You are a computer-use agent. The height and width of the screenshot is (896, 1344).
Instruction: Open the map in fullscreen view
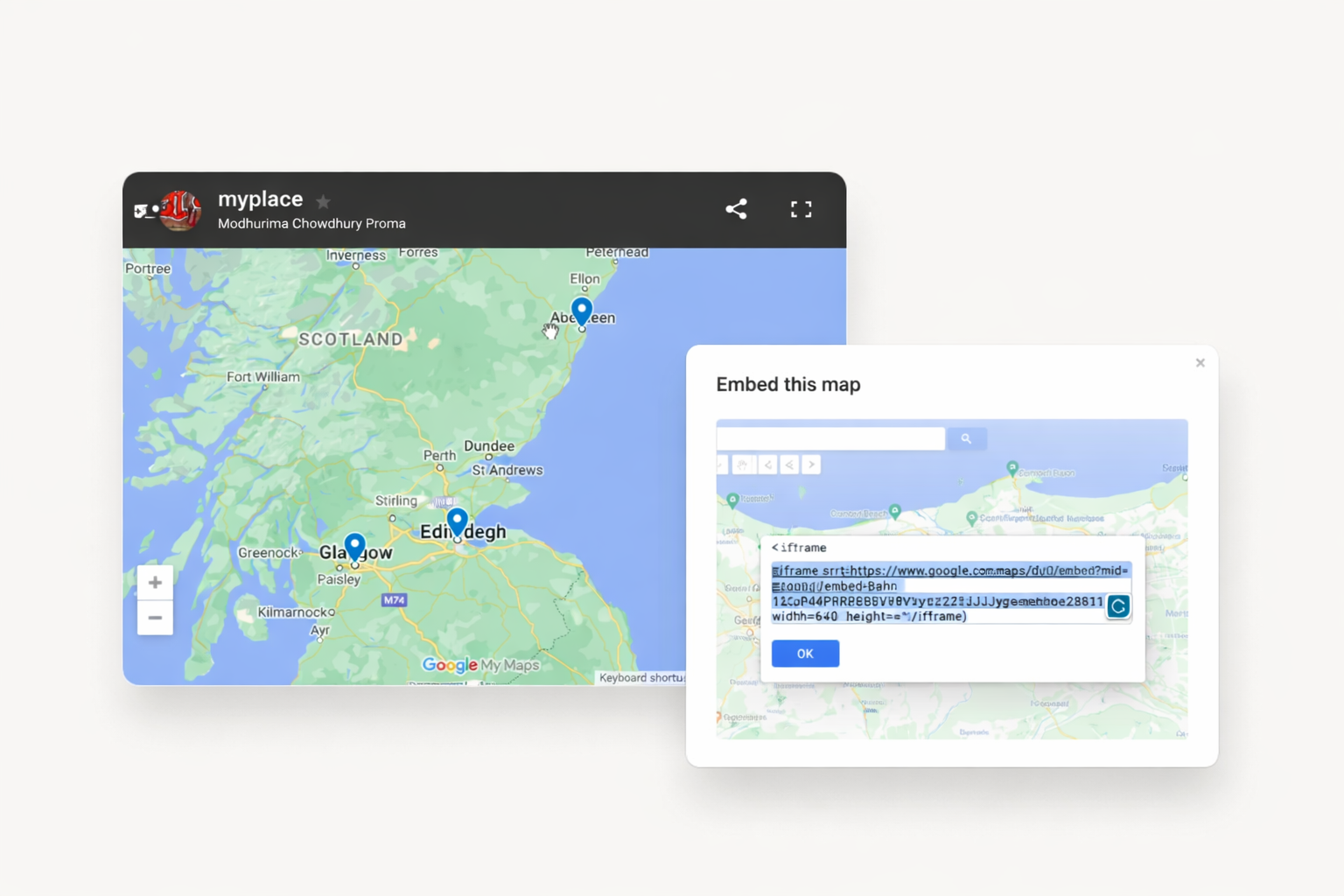(801, 209)
